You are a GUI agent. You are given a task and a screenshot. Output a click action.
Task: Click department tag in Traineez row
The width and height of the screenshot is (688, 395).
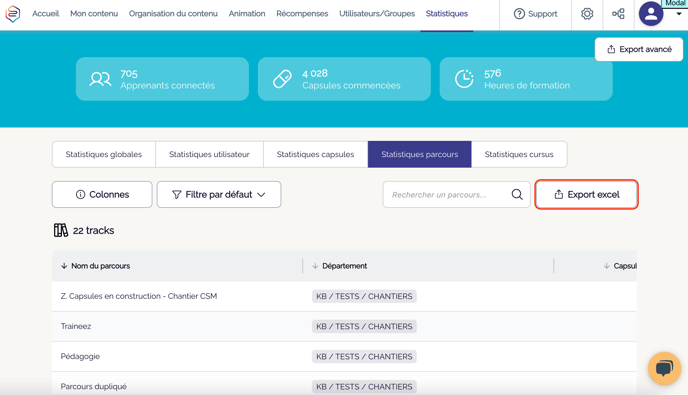click(364, 327)
